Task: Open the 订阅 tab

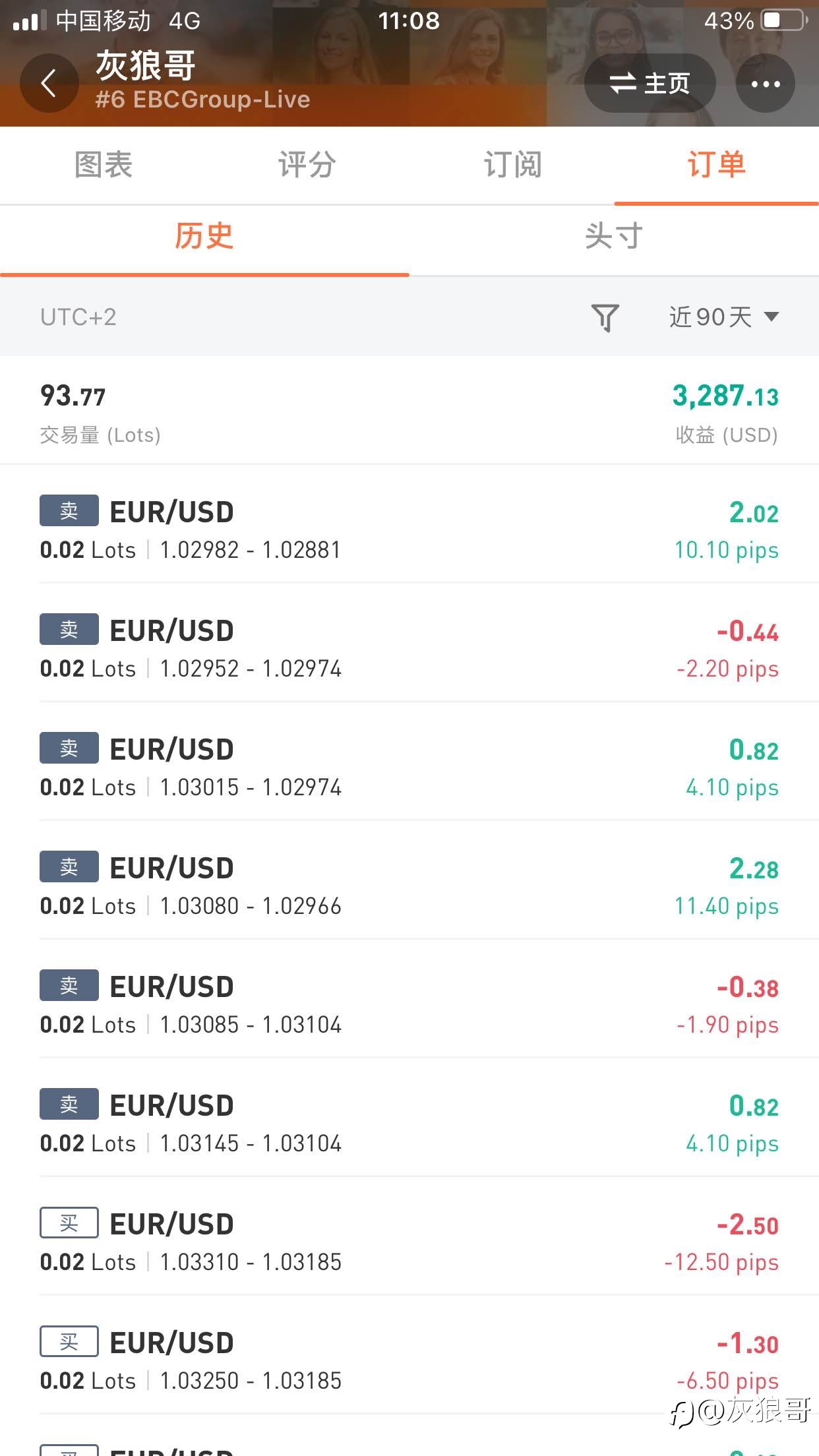Action: tap(512, 165)
